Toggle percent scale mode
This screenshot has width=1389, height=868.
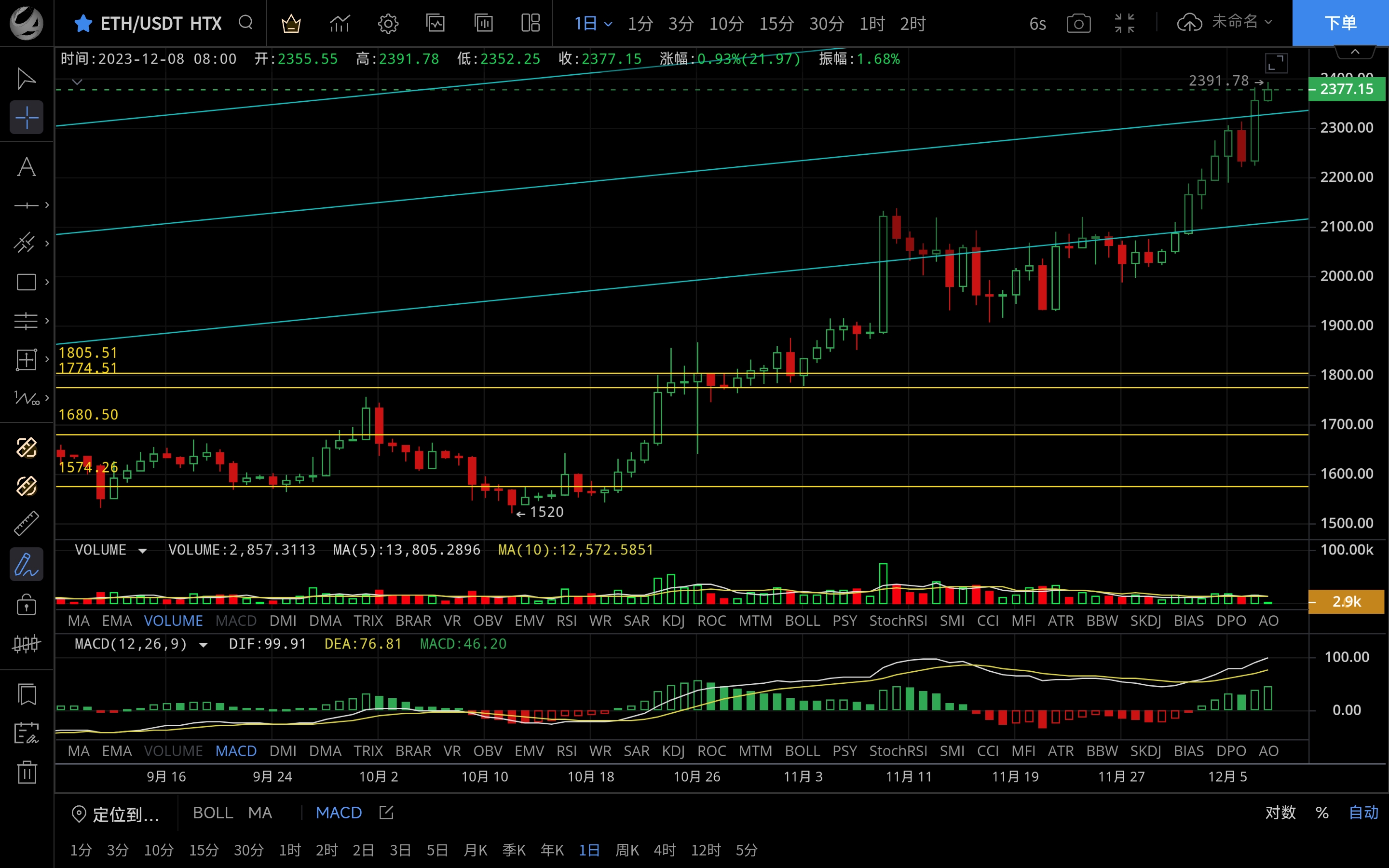point(1322,813)
